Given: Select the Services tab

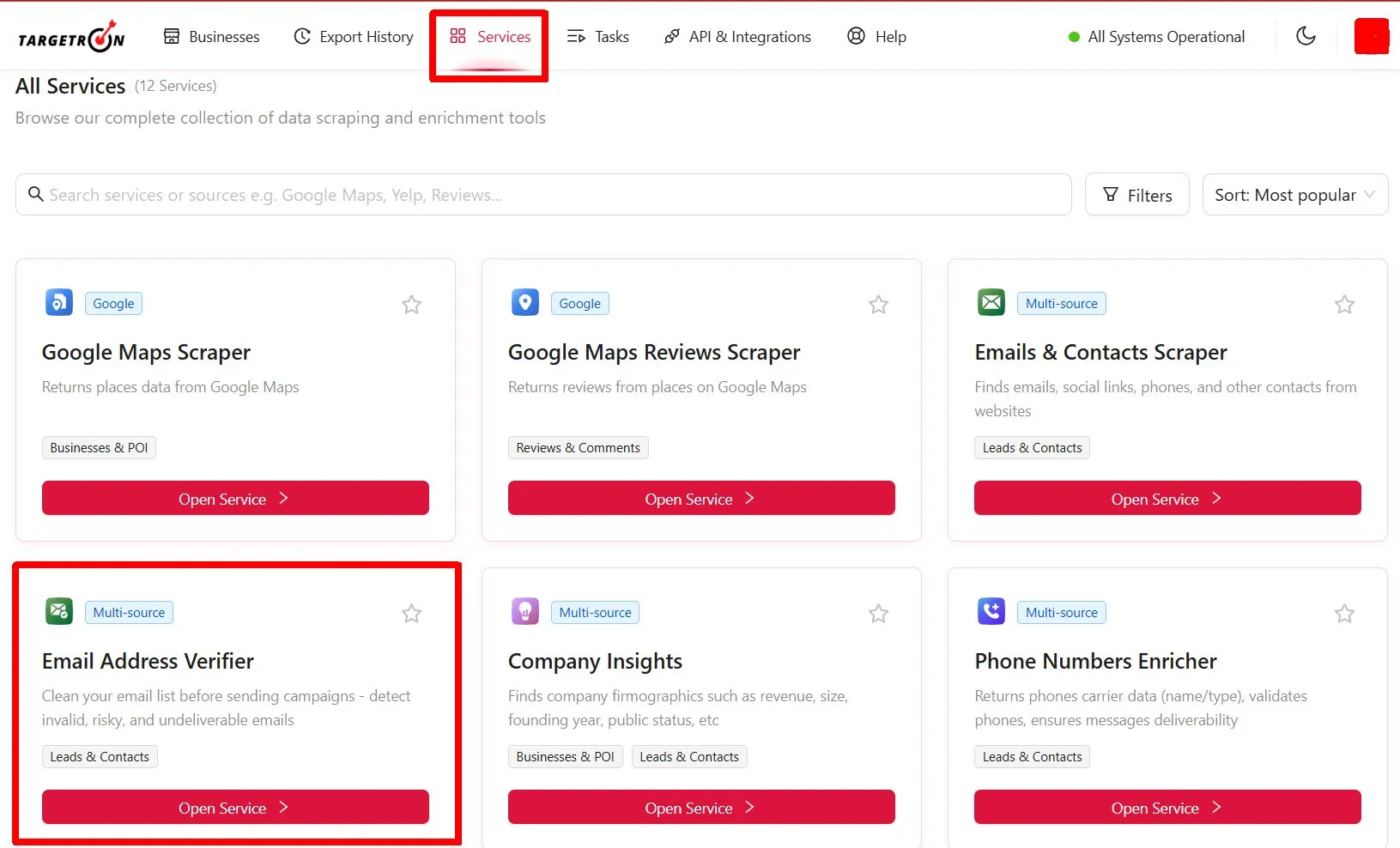Looking at the screenshot, I should click(x=490, y=37).
